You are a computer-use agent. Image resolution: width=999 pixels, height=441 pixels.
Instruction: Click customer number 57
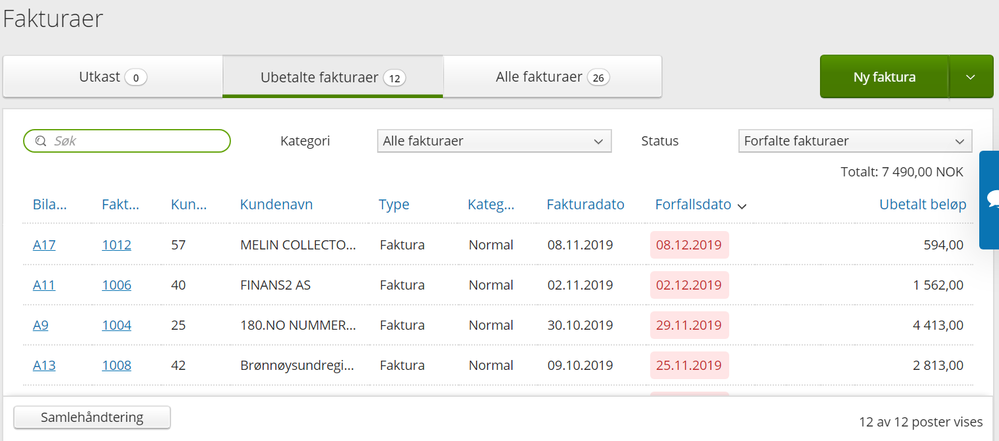pyautogui.click(x=178, y=245)
